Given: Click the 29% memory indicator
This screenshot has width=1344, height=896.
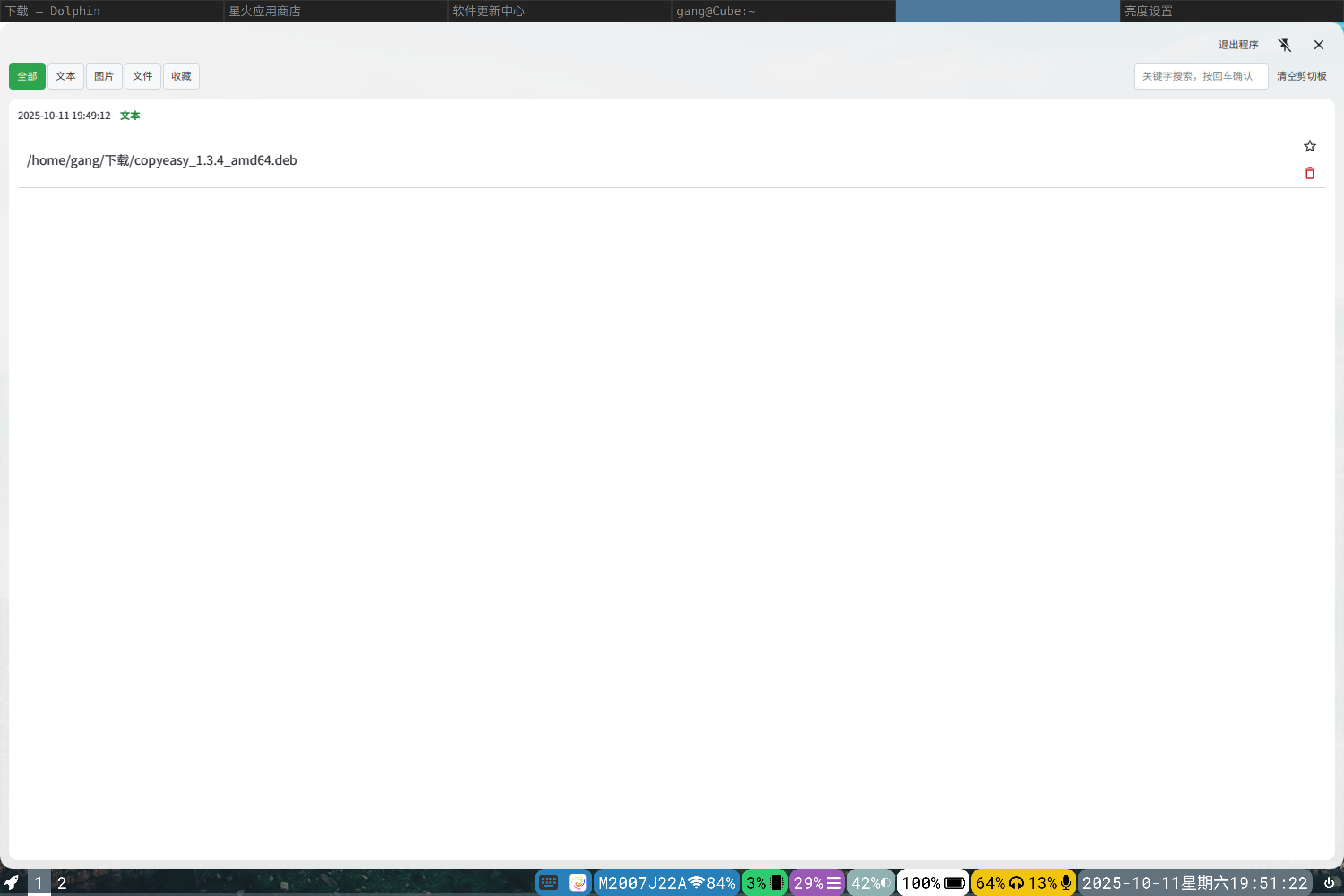Looking at the screenshot, I should point(817,883).
